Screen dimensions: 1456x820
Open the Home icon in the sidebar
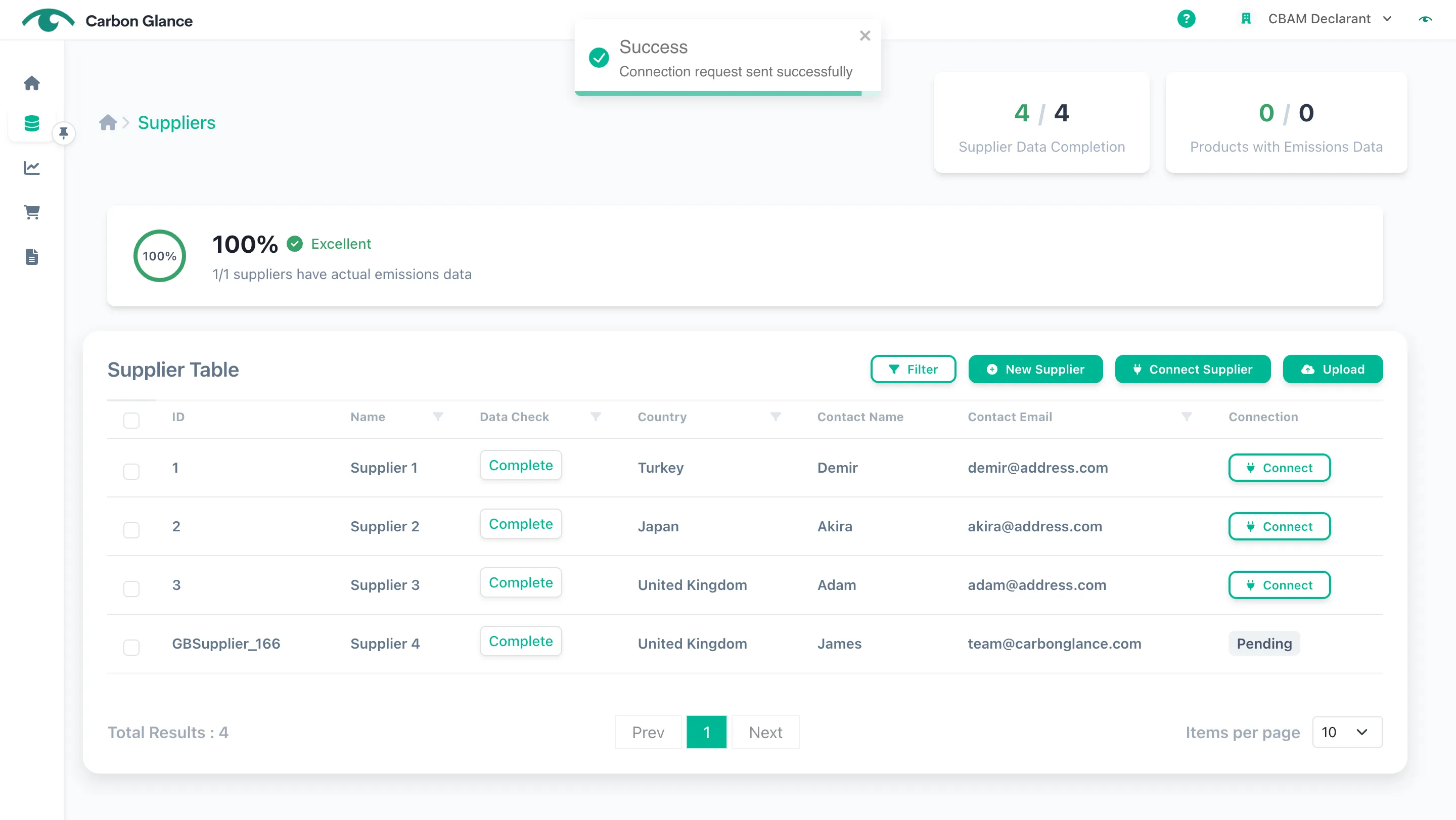32,83
